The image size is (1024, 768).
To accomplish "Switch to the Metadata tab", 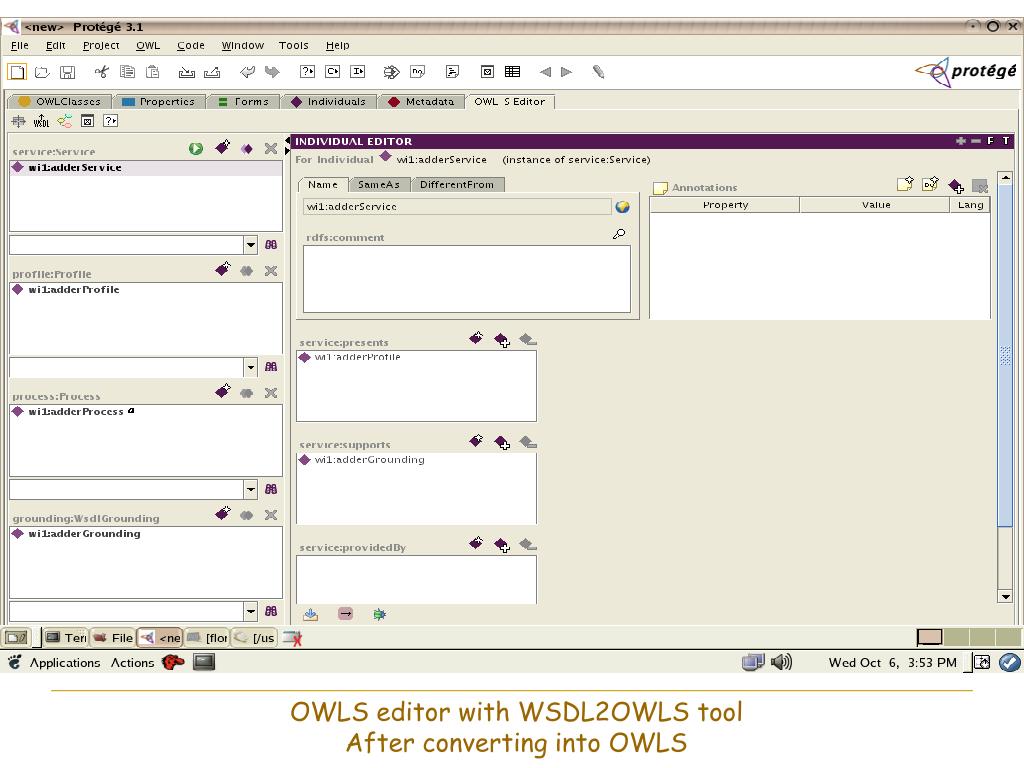I will (x=421, y=102).
